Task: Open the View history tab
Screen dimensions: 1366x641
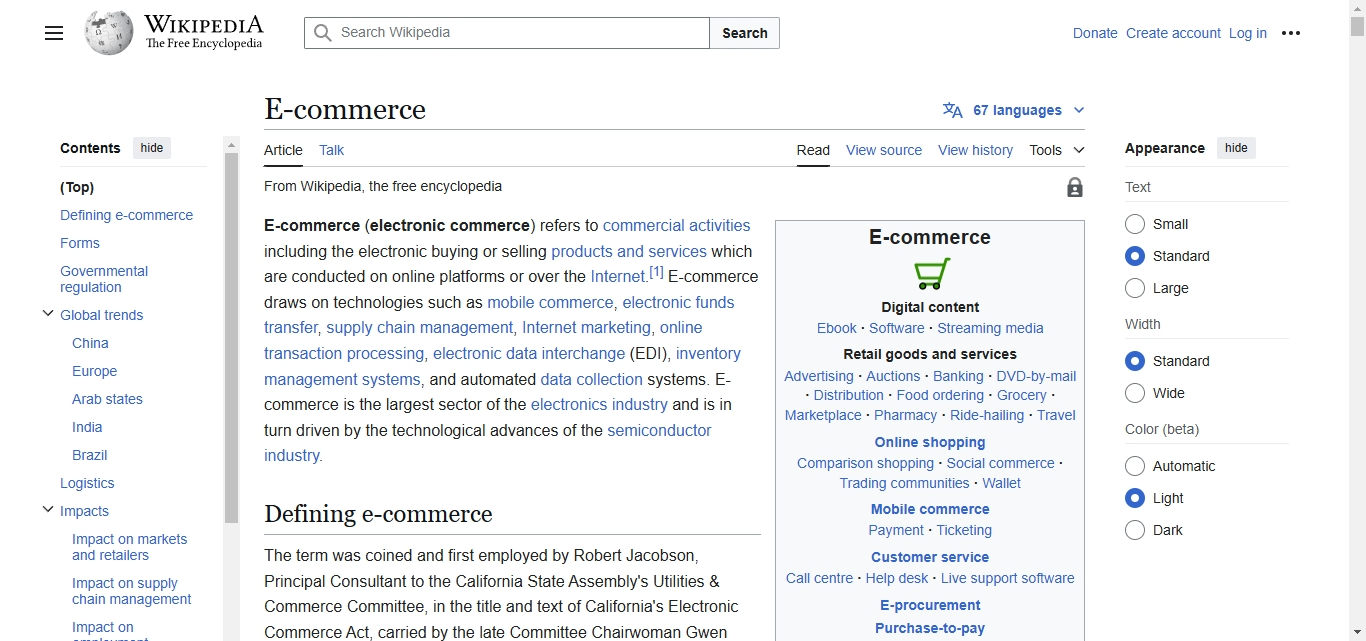Action: (975, 150)
